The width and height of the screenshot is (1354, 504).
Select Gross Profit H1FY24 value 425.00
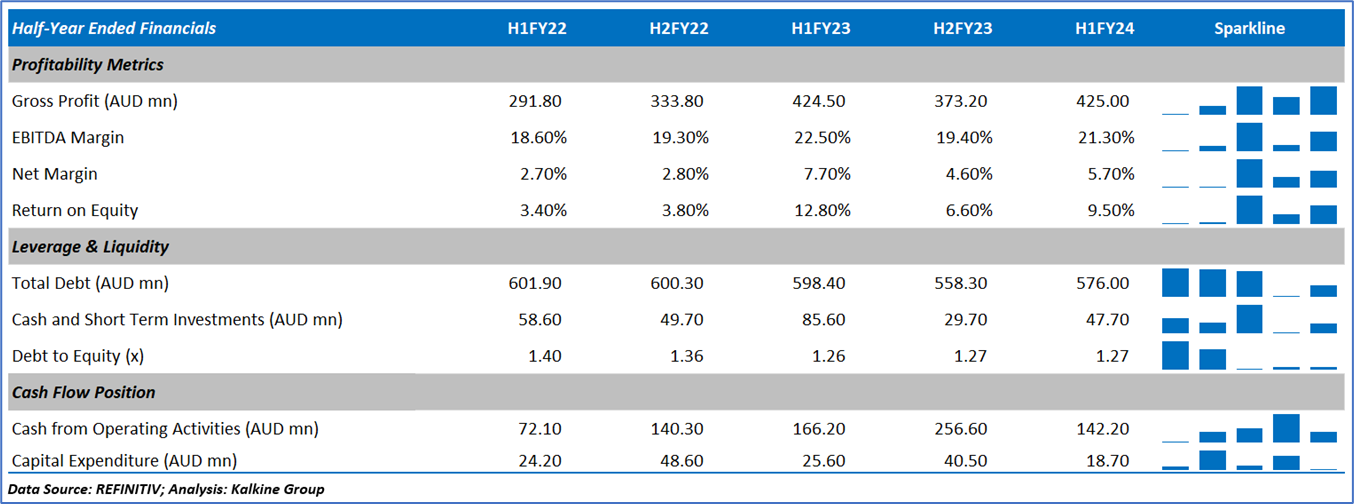[1105, 101]
